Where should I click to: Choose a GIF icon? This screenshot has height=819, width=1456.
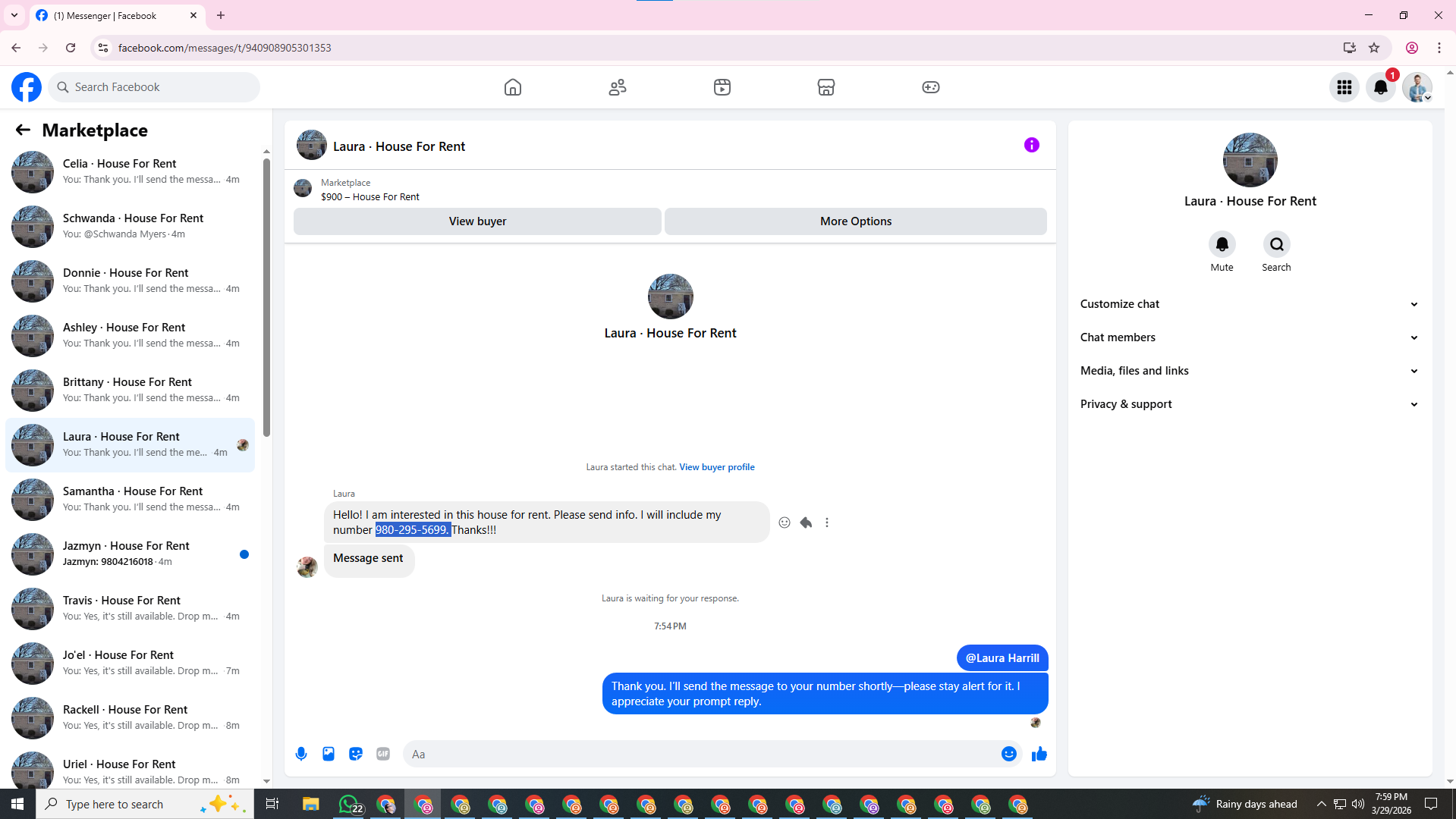[383, 754]
